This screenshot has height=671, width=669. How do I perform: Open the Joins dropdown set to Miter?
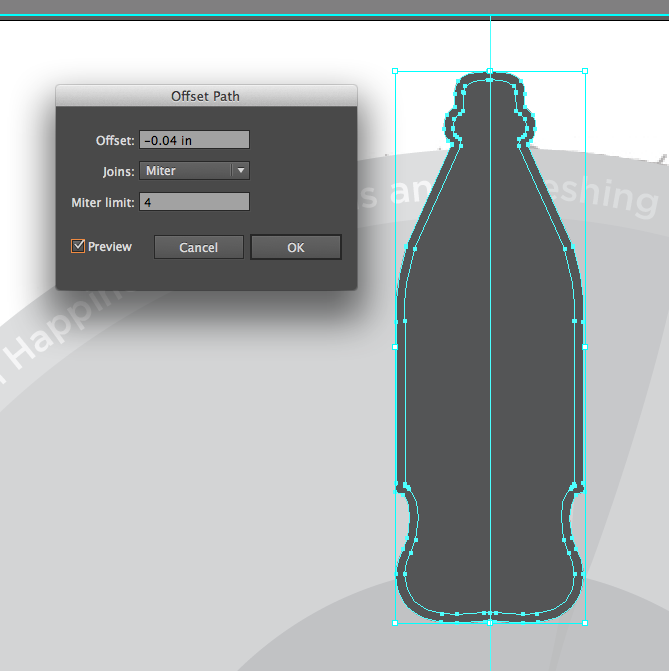[194, 171]
